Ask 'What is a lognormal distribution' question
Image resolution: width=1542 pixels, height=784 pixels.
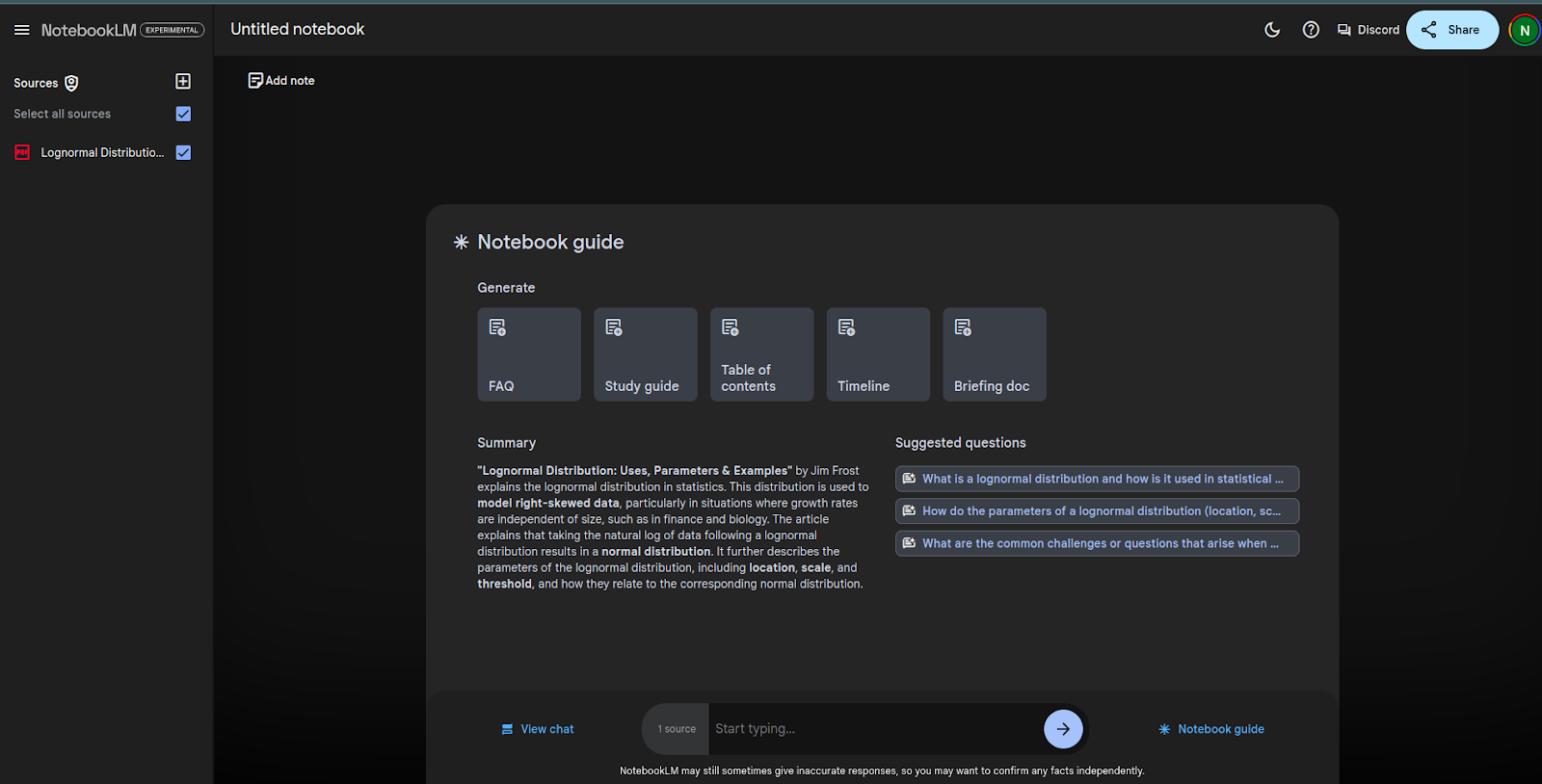(x=1097, y=479)
